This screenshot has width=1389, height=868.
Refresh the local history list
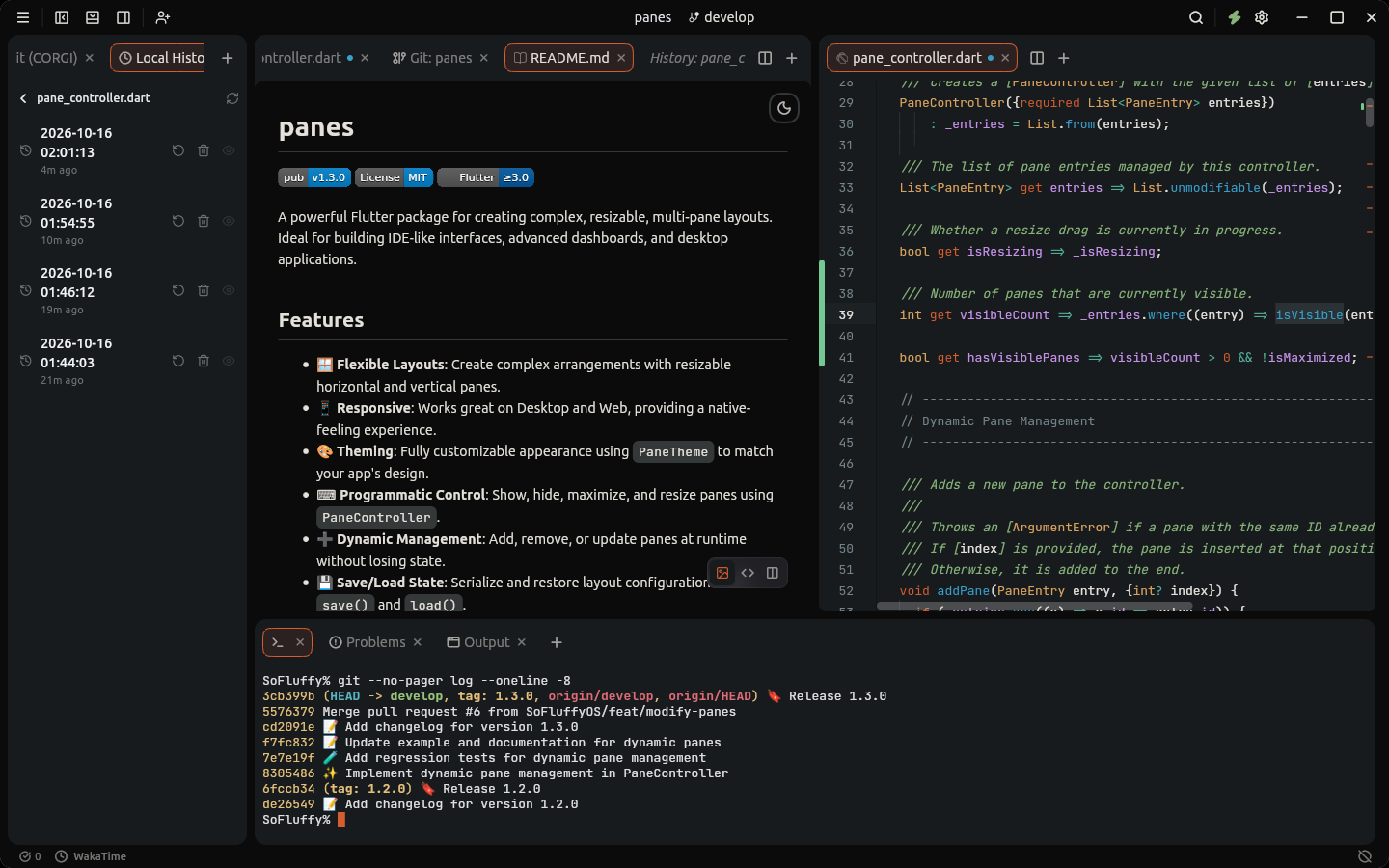pos(232,98)
